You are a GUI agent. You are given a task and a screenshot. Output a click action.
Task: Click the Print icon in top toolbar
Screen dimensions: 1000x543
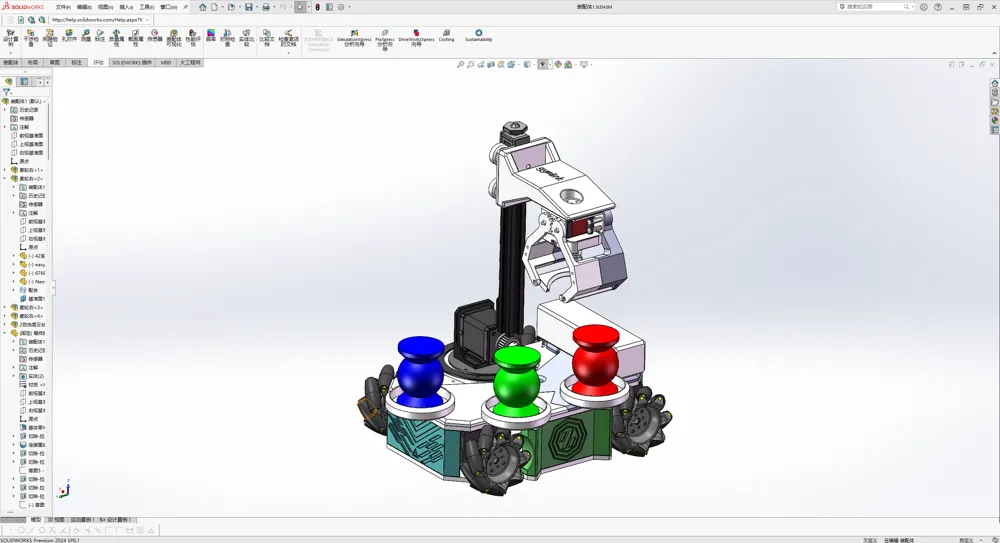[266, 7]
